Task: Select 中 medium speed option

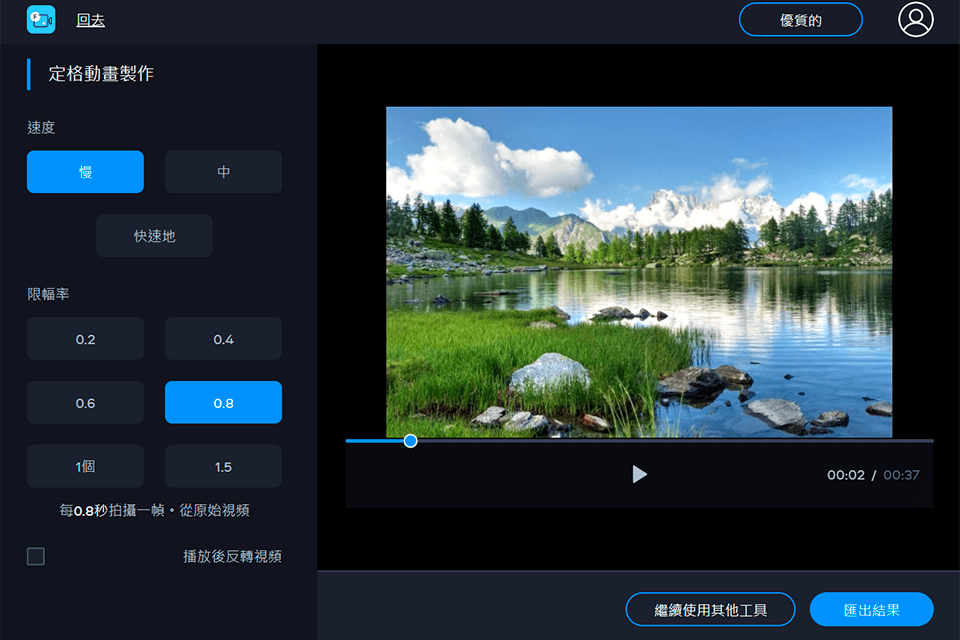Action: click(223, 172)
